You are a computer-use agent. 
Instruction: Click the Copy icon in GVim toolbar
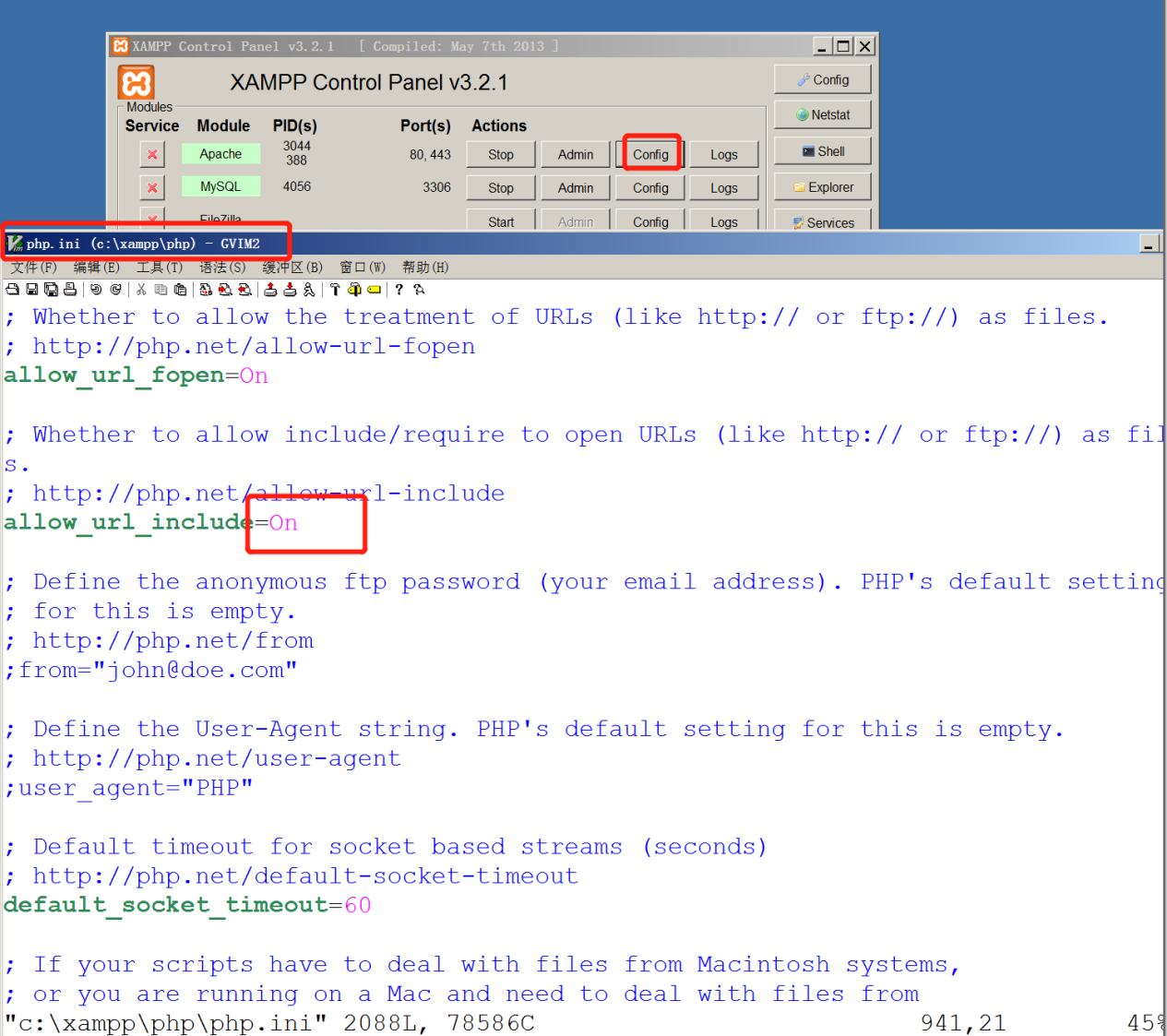161,290
